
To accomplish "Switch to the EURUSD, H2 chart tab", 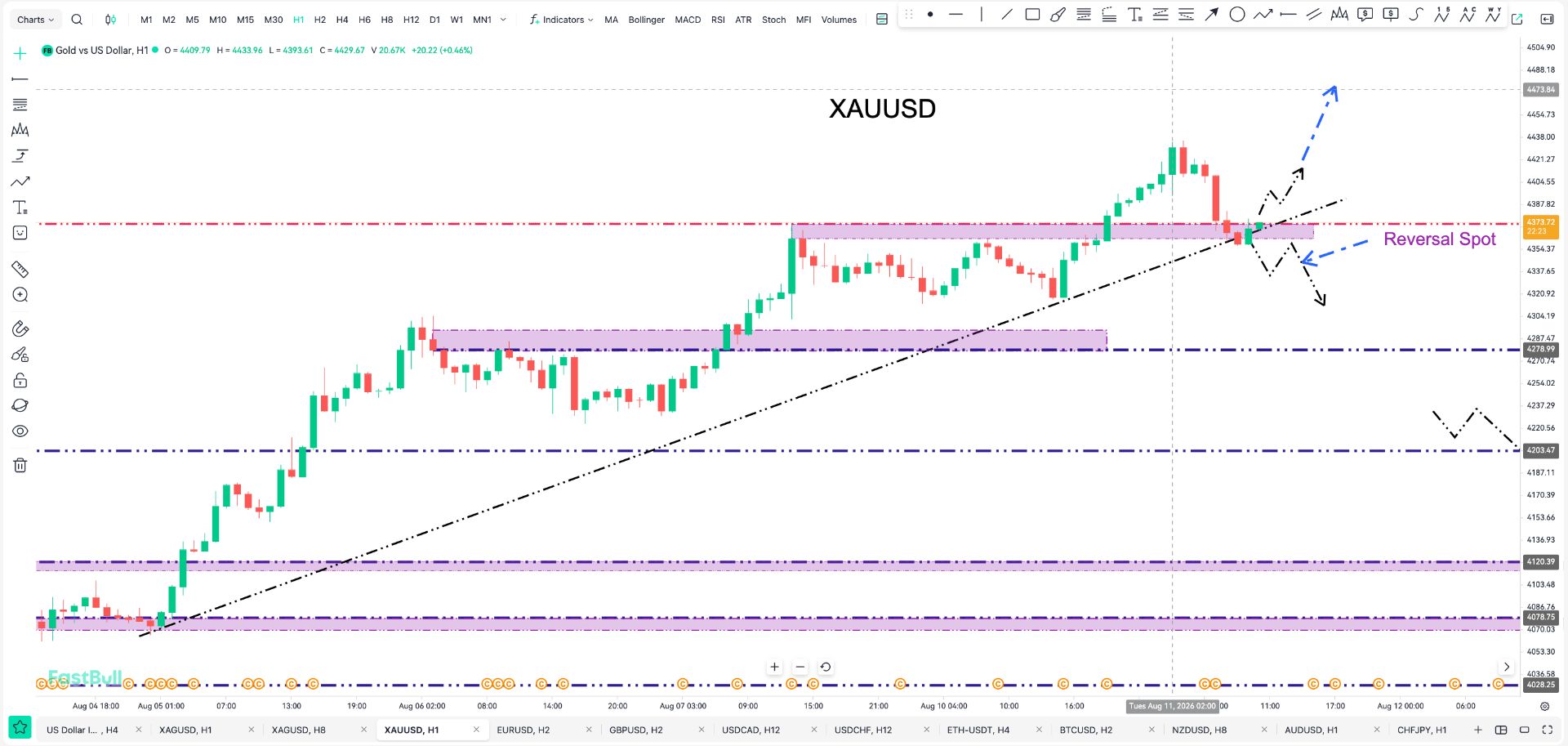I will (x=523, y=730).
